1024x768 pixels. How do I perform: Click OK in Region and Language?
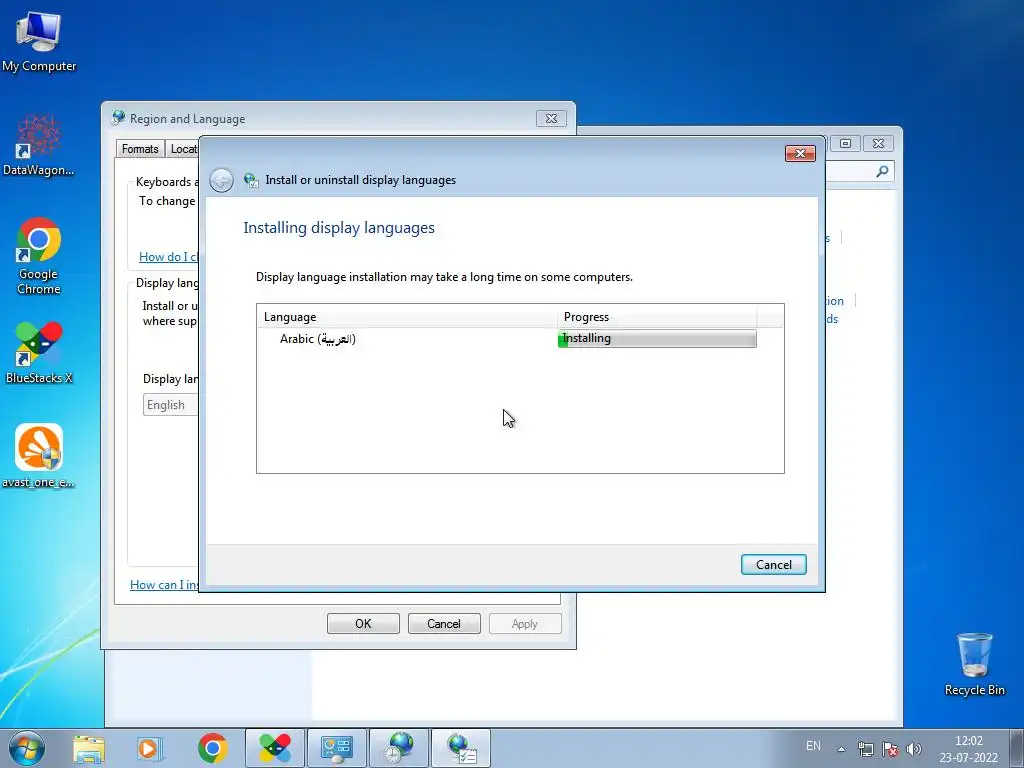[363, 624]
